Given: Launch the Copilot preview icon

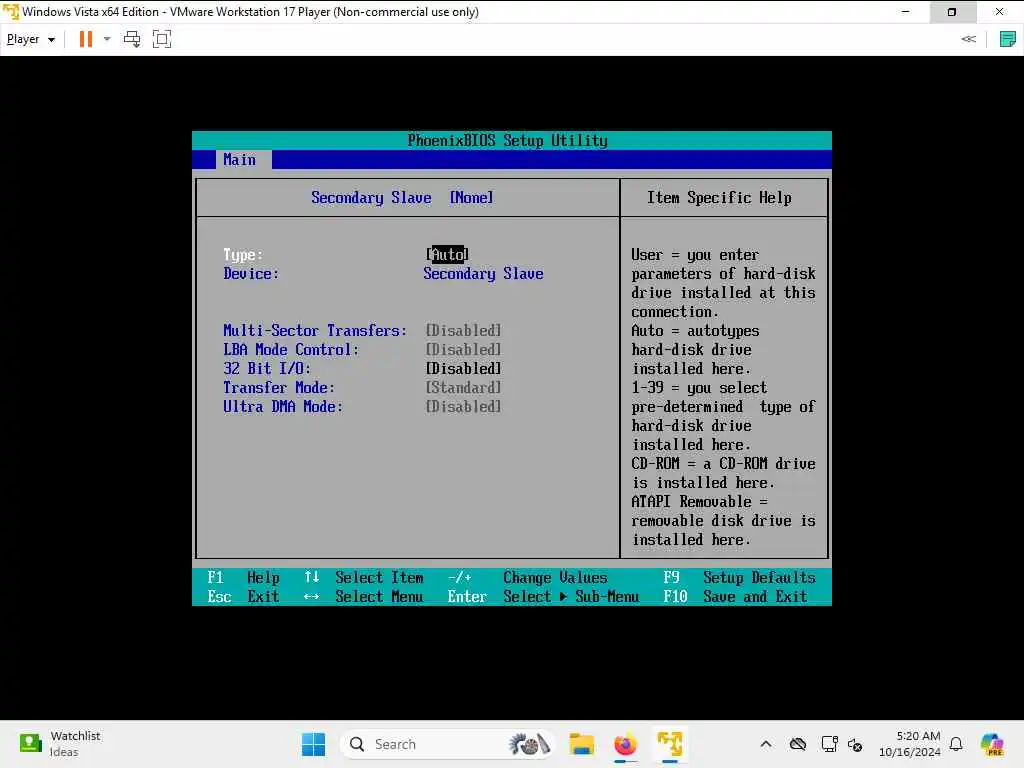Looking at the screenshot, I should (992, 744).
